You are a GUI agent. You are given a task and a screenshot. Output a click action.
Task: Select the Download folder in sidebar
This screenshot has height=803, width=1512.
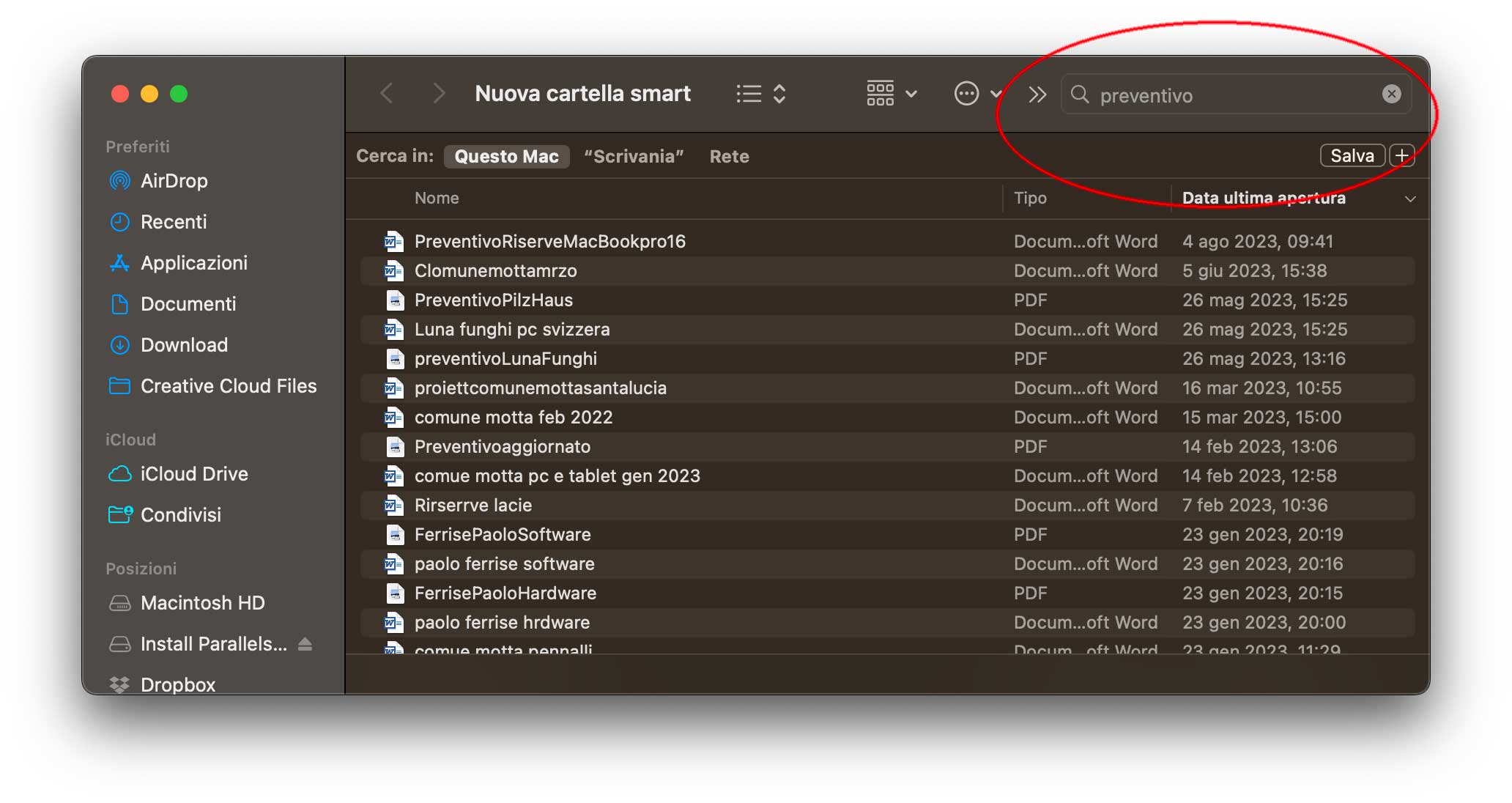(183, 344)
